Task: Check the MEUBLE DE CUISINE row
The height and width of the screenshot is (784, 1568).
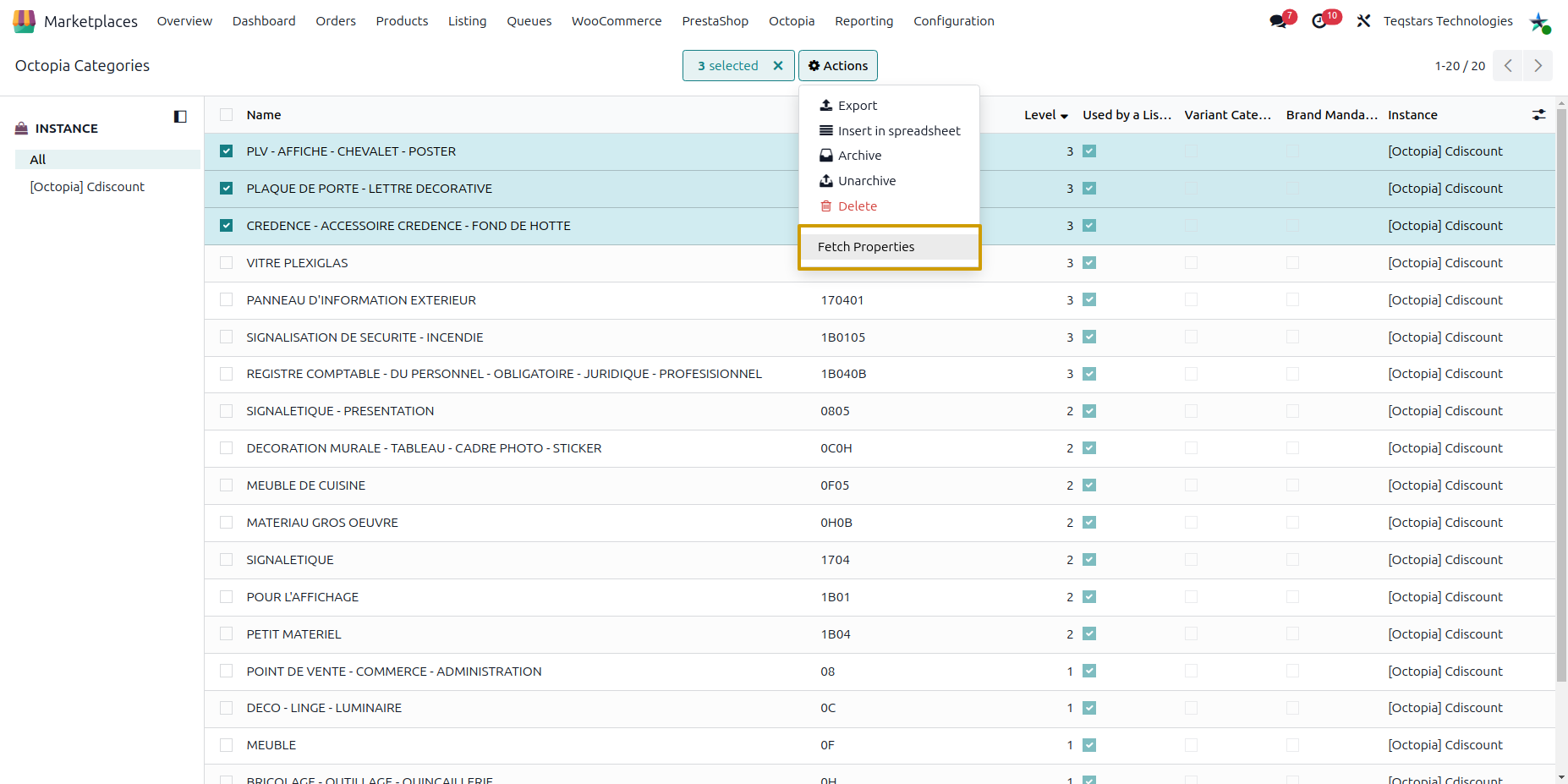Action: coord(226,485)
